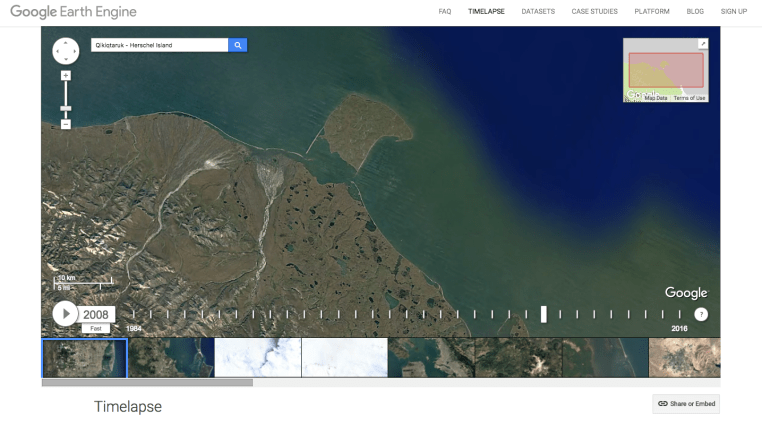Pan the map right with the navigation arrow
The image size is (762, 424).
(75, 51)
